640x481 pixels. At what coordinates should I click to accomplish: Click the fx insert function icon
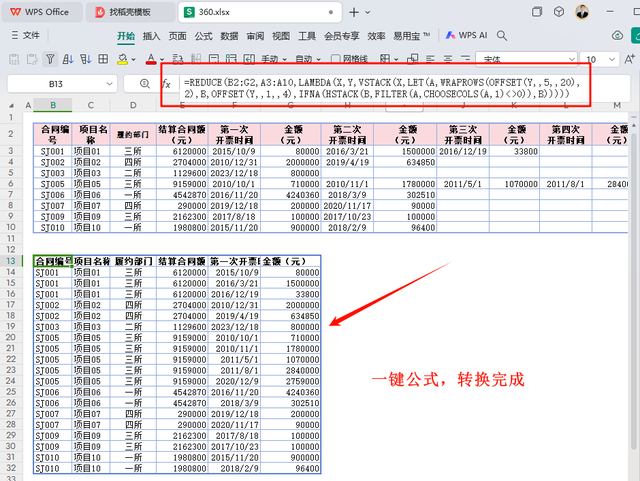[166, 84]
